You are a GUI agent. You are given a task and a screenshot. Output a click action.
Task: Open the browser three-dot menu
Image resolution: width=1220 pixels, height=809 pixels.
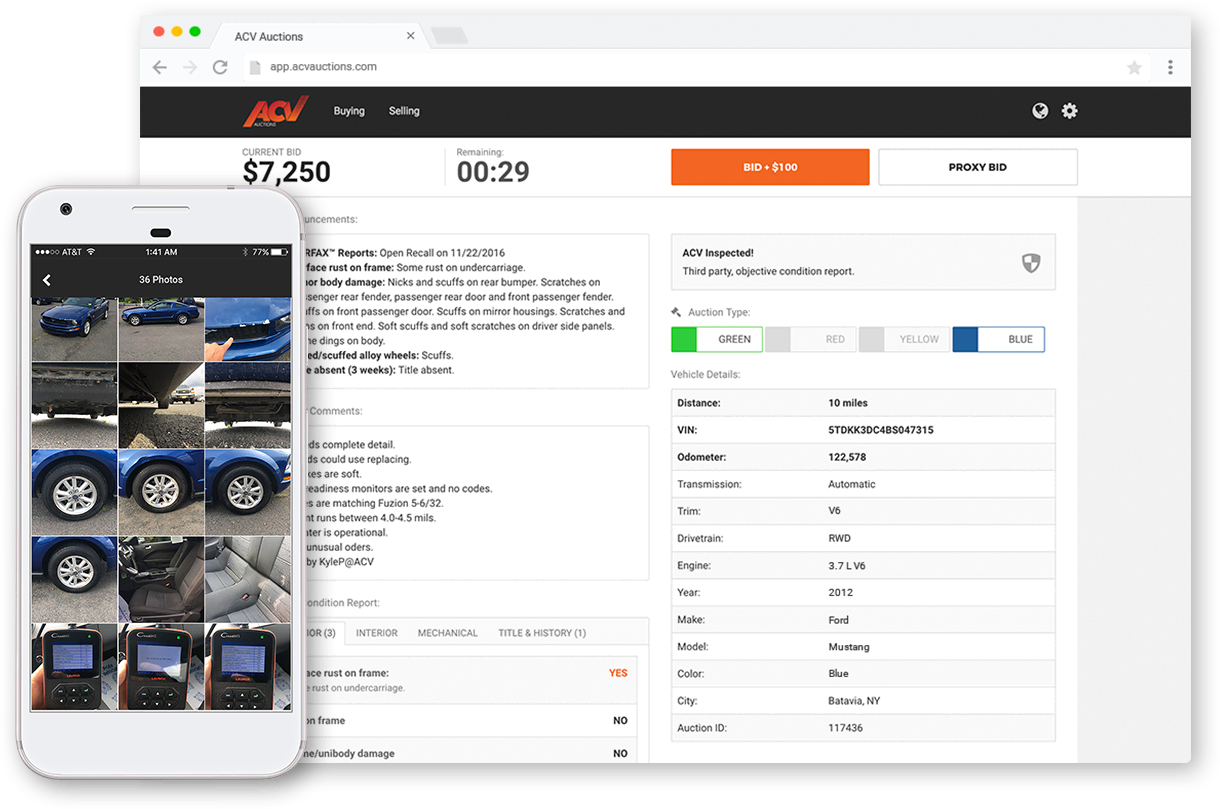(1170, 66)
